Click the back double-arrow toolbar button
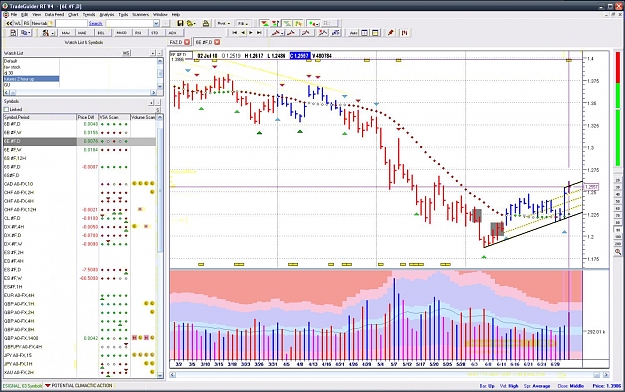Viewport: 625px width, 392px height. click(9, 24)
